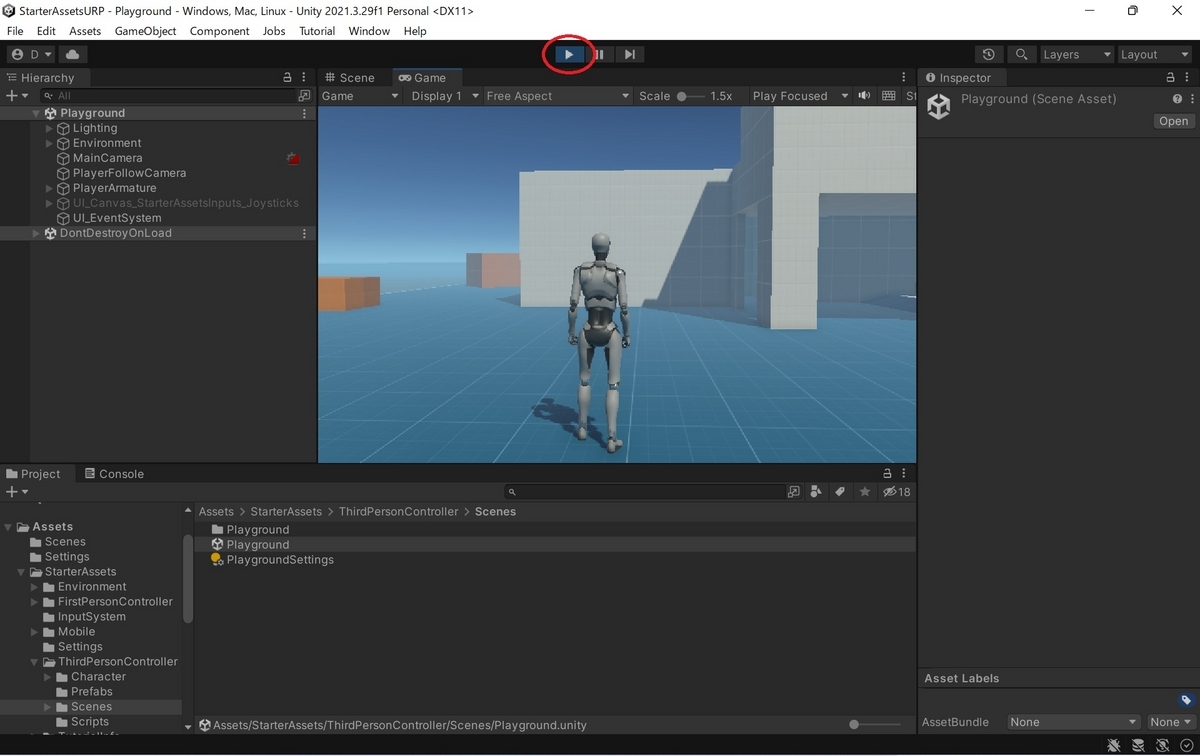
Task: Click the red Cinemachine icon beside MainCamera
Action: [x=292, y=158]
